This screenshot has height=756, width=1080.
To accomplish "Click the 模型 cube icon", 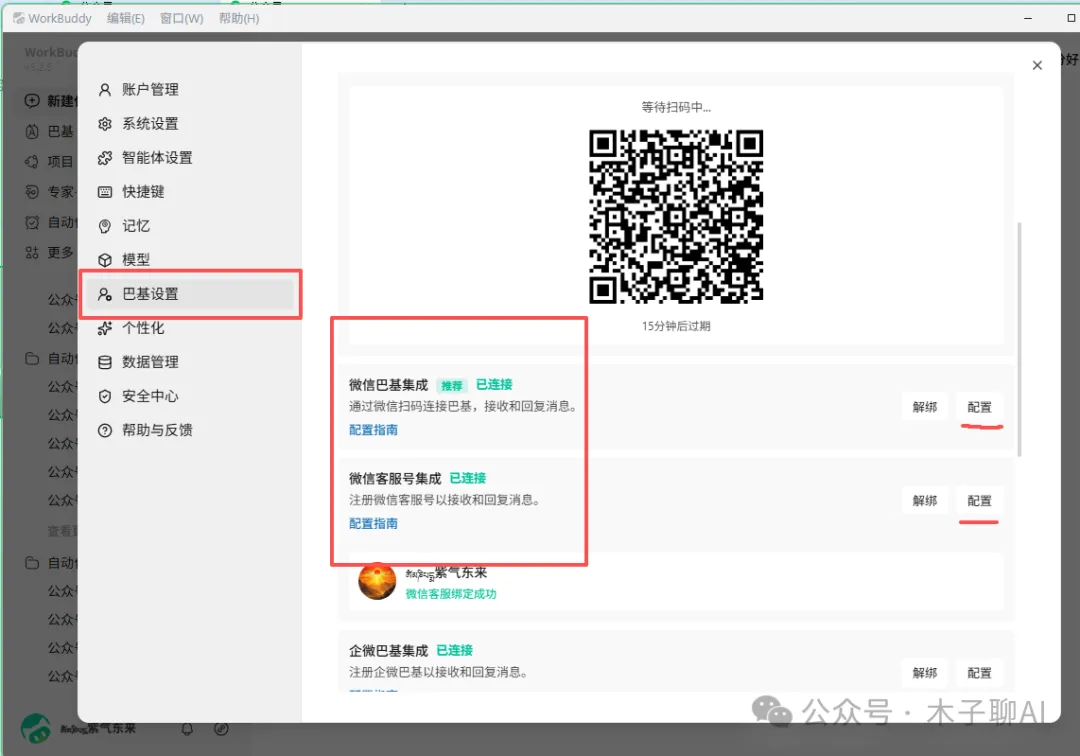I will click(x=105, y=260).
